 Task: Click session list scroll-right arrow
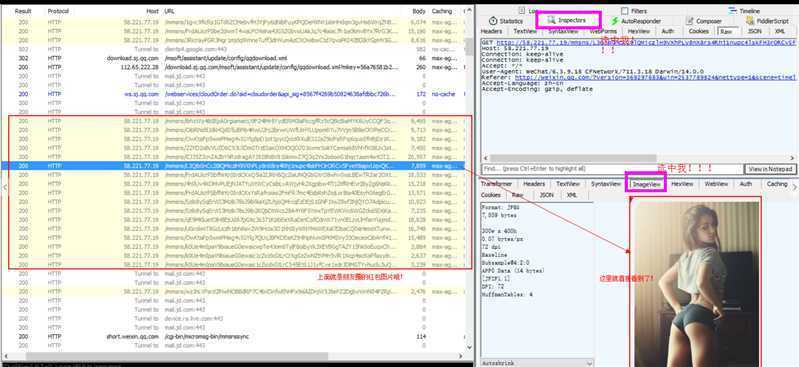(x=462, y=356)
